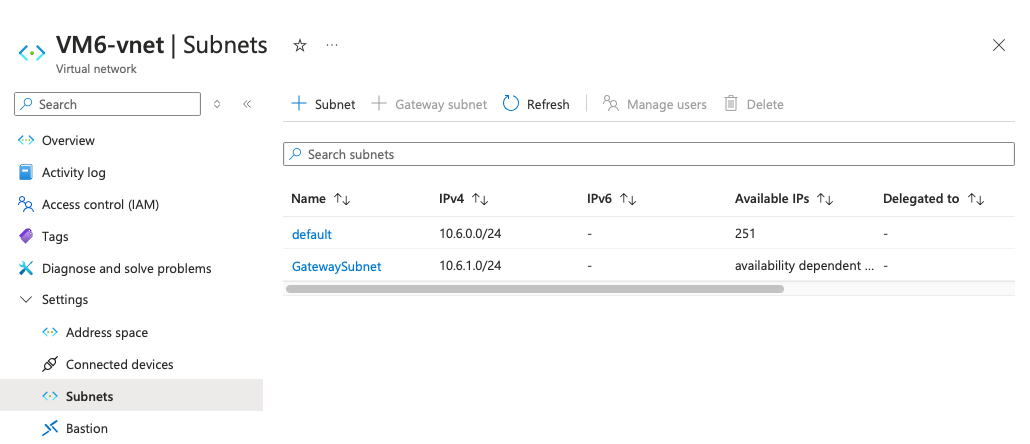Click the Virtual network subtitle
The image size is (1030, 444).
97,69
